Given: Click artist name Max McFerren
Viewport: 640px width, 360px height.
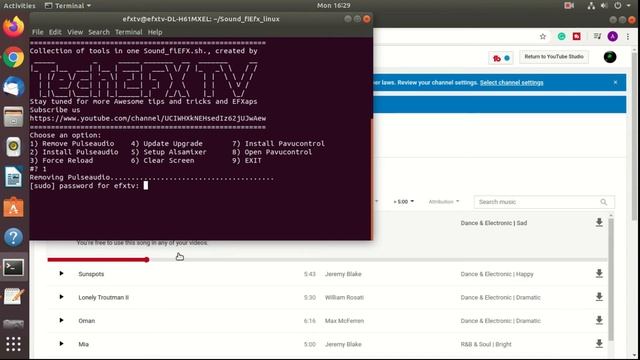Looking at the screenshot, I should coord(344,321).
